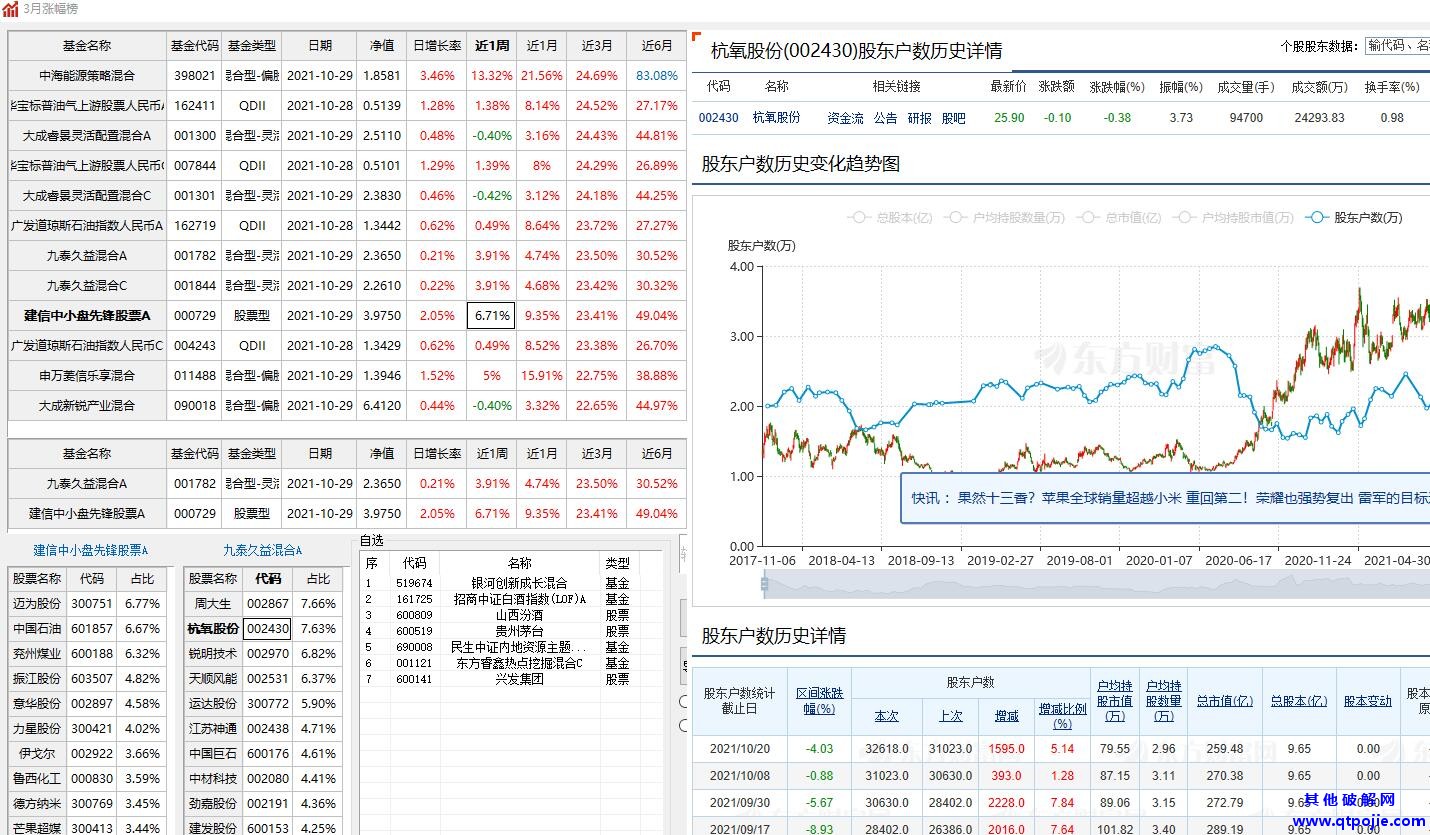Image resolution: width=1430 pixels, height=835 pixels.
Task: Click the 类型 header in 自选 list
Action: [617, 564]
